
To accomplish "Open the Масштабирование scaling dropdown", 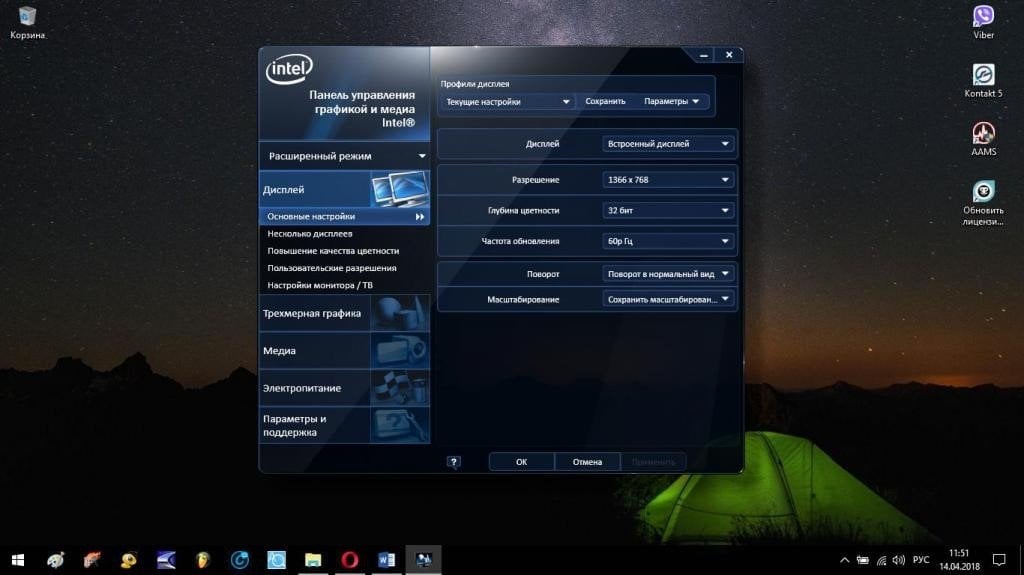I will click(668, 299).
